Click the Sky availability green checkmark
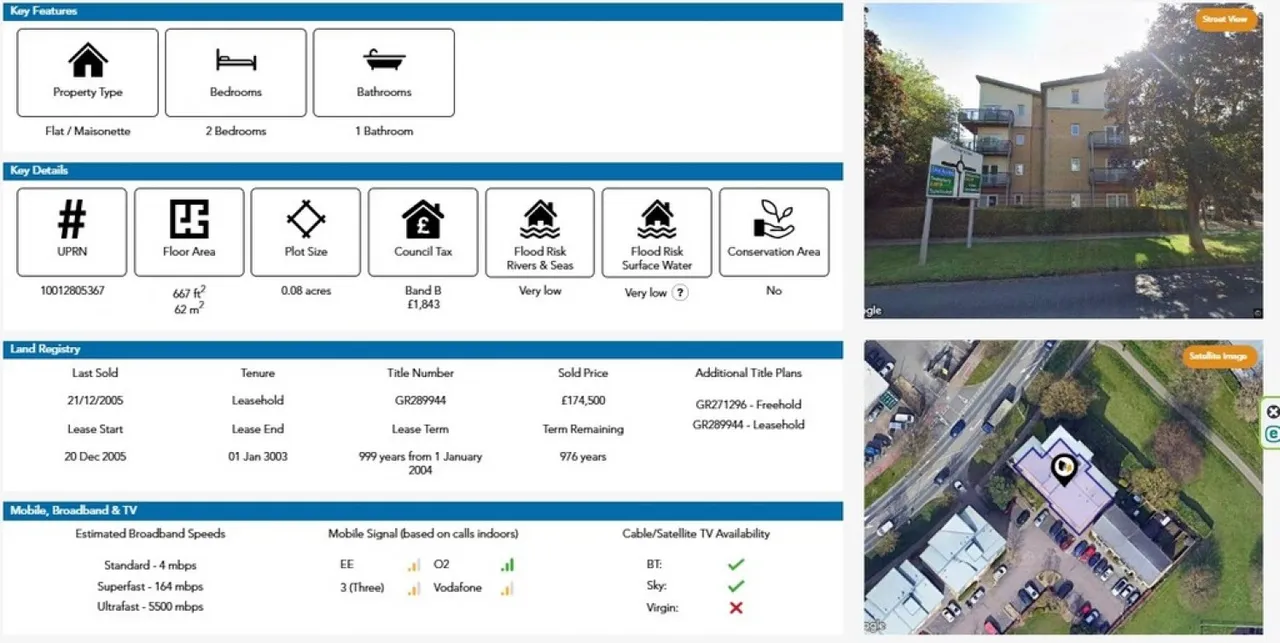The width and height of the screenshot is (1280, 643). 736,586
